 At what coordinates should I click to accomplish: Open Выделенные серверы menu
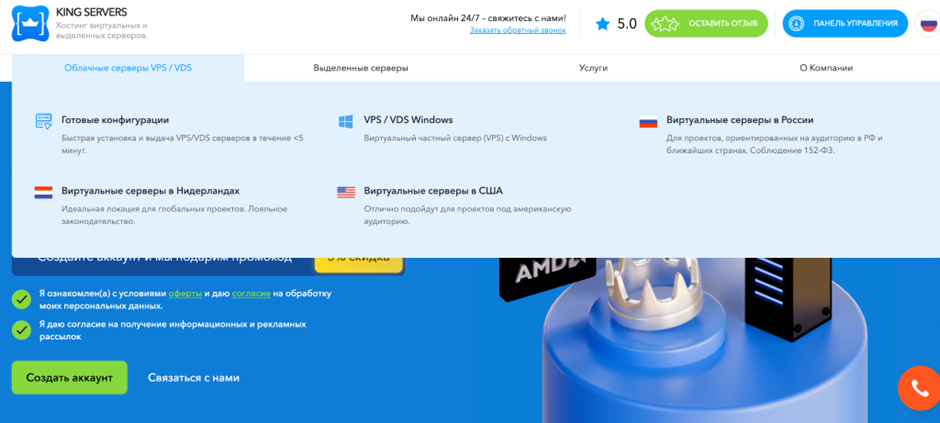pos(361,68)
